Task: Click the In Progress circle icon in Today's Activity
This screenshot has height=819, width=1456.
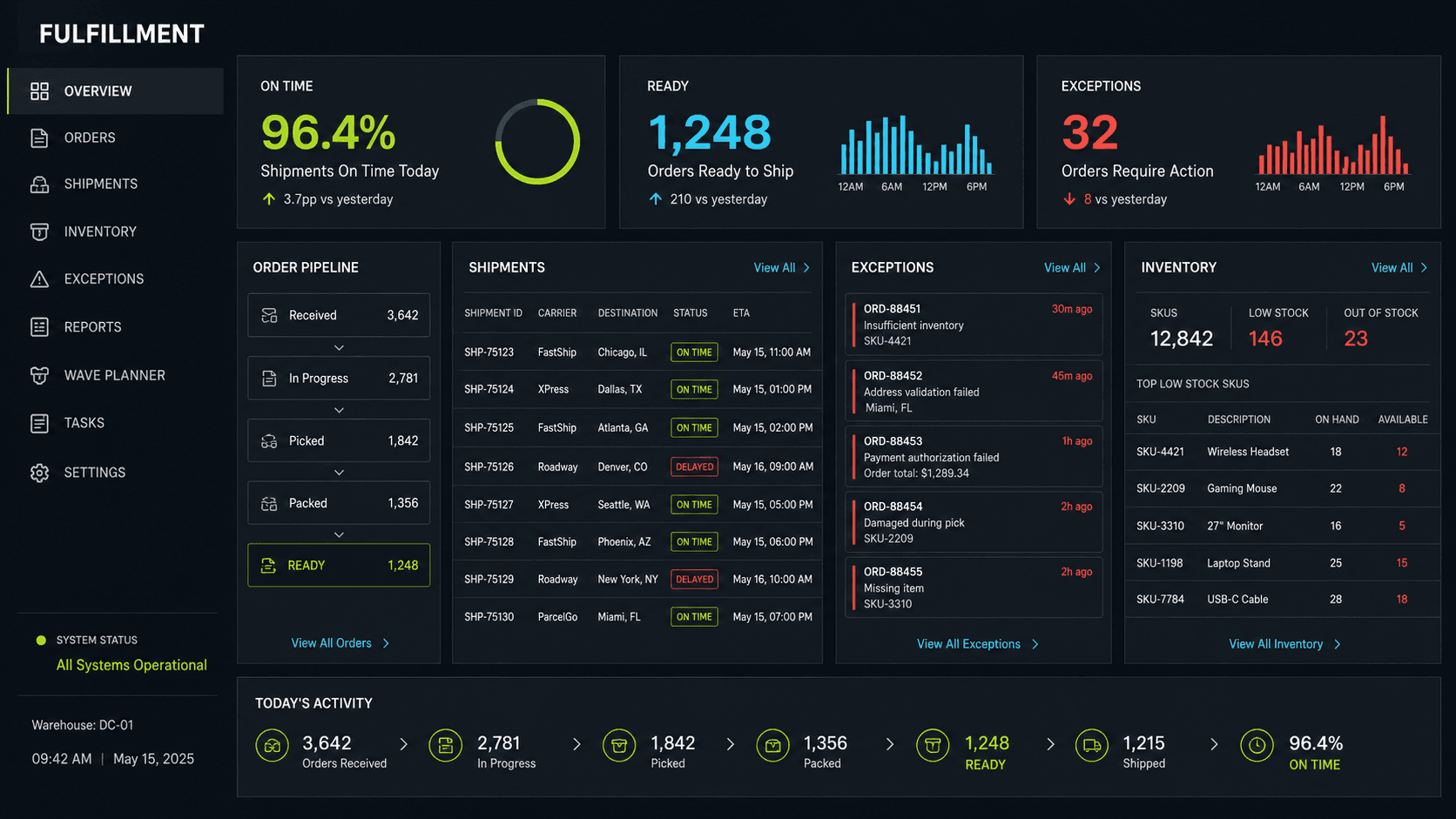Action: pos(446,745)
